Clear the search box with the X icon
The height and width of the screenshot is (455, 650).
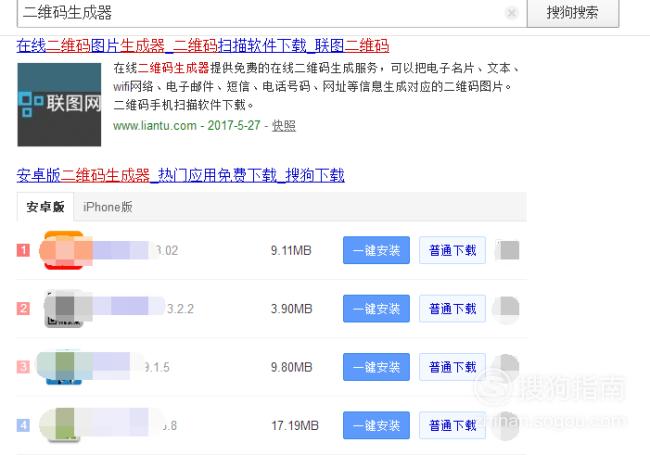(x=512, y=13)
